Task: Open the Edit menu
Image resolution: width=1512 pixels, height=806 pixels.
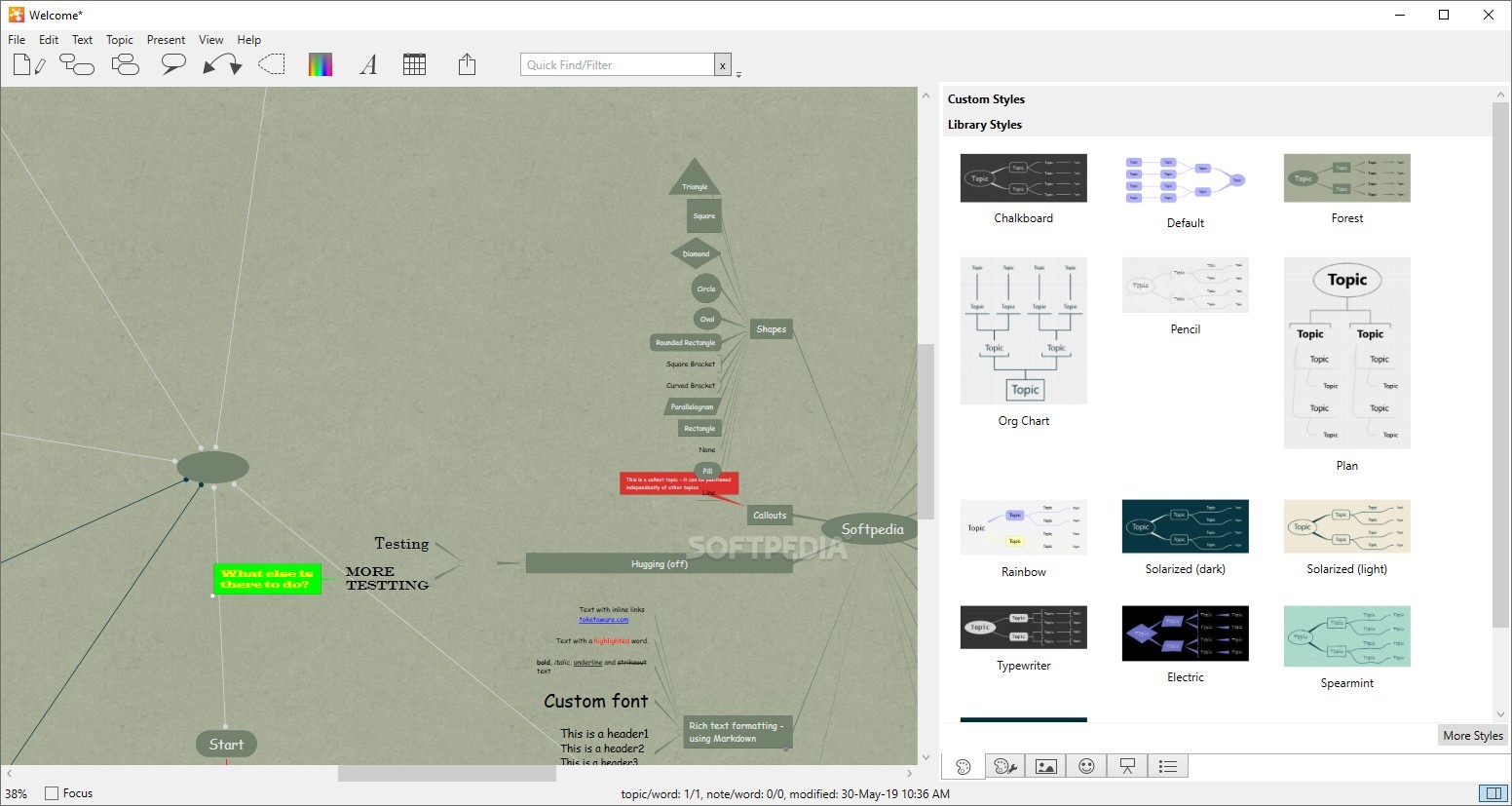Action: (49, 40)
